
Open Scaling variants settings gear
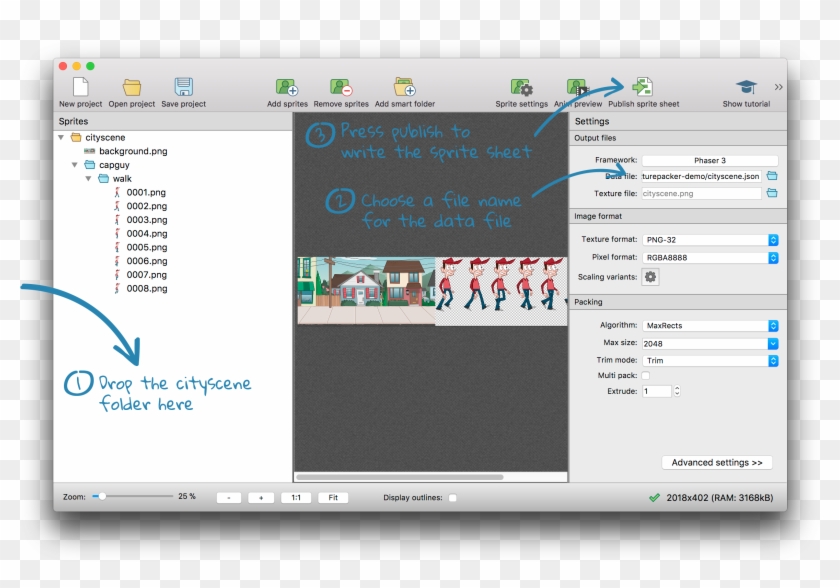[x=649, y=277]
